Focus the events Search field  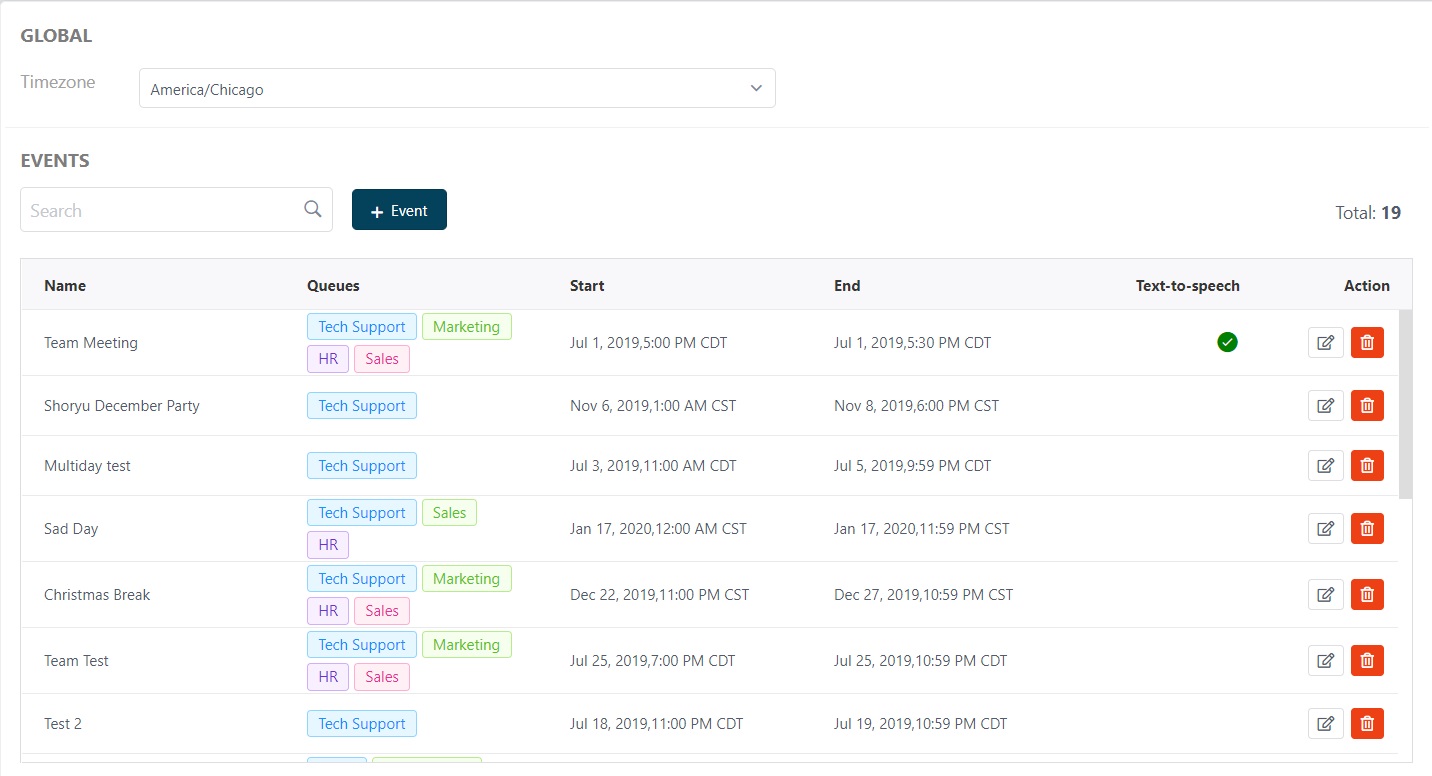[176, 210]
